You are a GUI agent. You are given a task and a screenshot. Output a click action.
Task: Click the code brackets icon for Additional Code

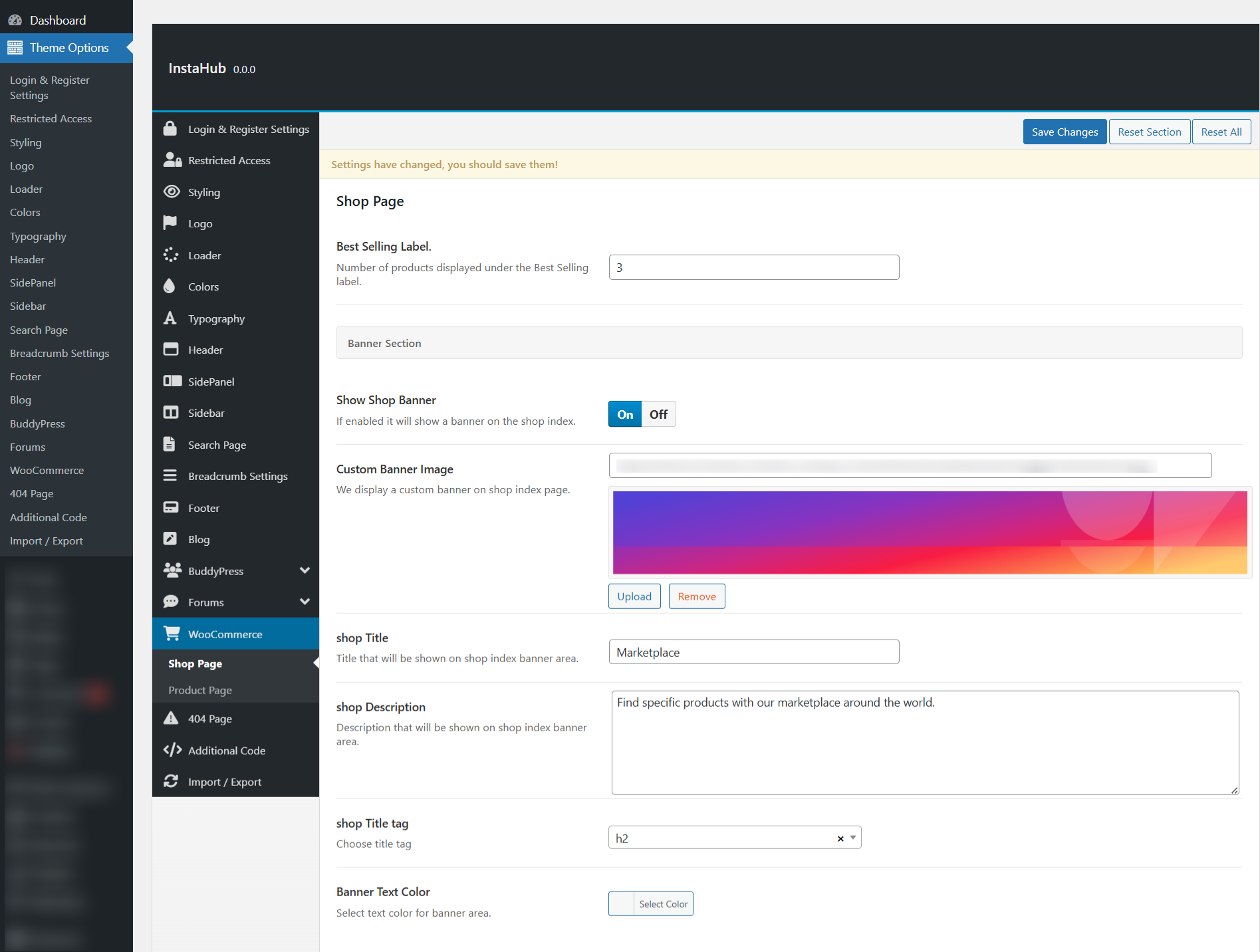click(x=172, y=750)
